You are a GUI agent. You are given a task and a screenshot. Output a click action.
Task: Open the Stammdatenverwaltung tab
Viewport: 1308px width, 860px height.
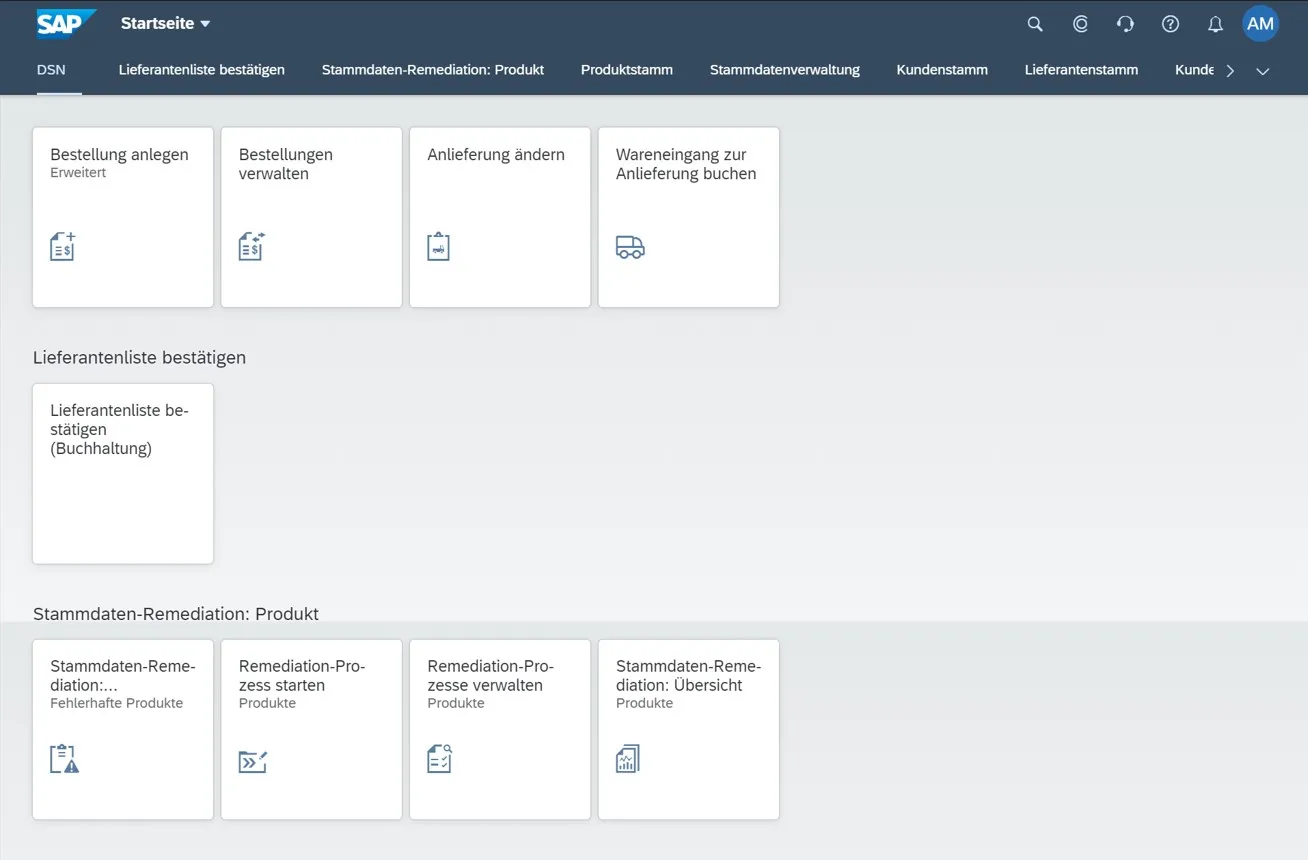pyautogui.click(x=785, y=70)
